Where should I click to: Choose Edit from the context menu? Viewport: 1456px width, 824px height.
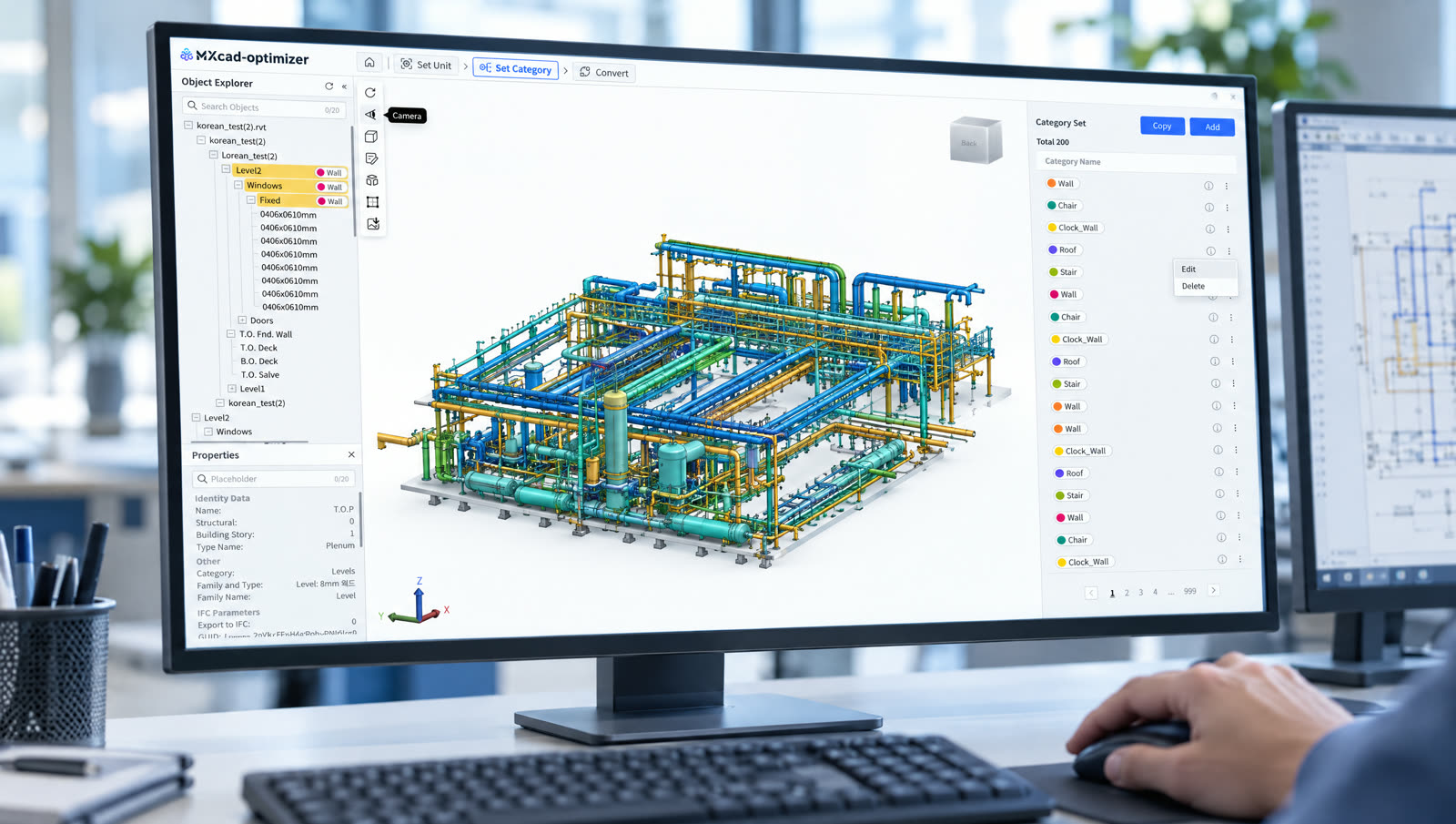[x=1205, y=269]
